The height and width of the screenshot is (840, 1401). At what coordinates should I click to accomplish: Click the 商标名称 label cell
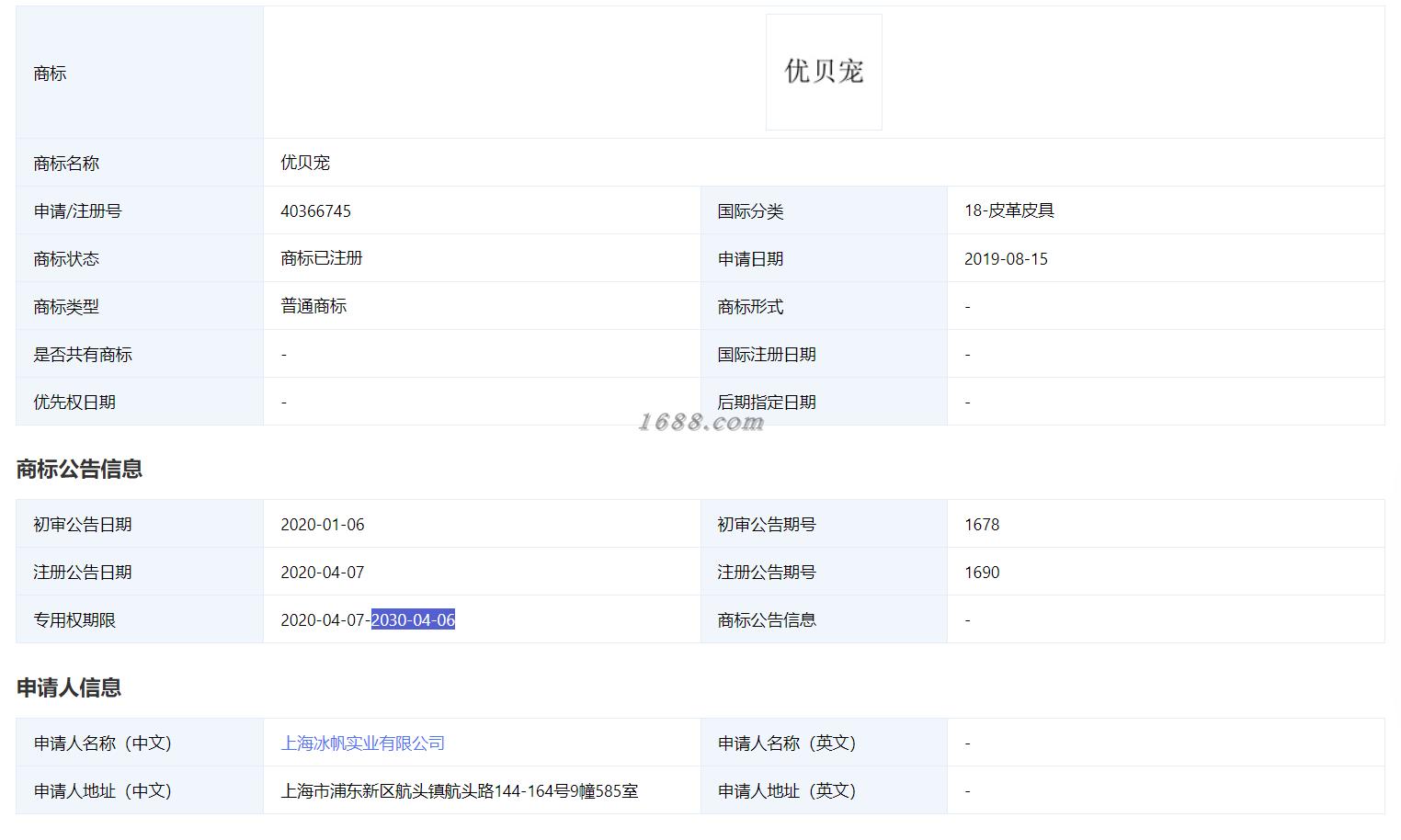point(140,163)
